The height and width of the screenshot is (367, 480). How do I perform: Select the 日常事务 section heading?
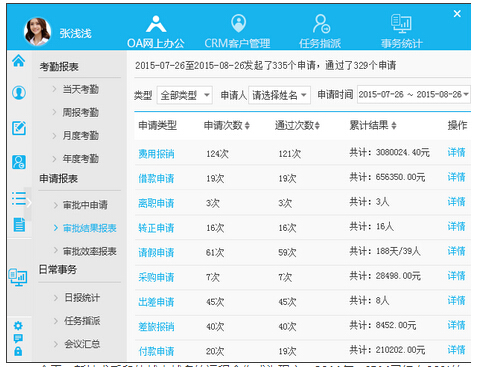coord(58,269)
